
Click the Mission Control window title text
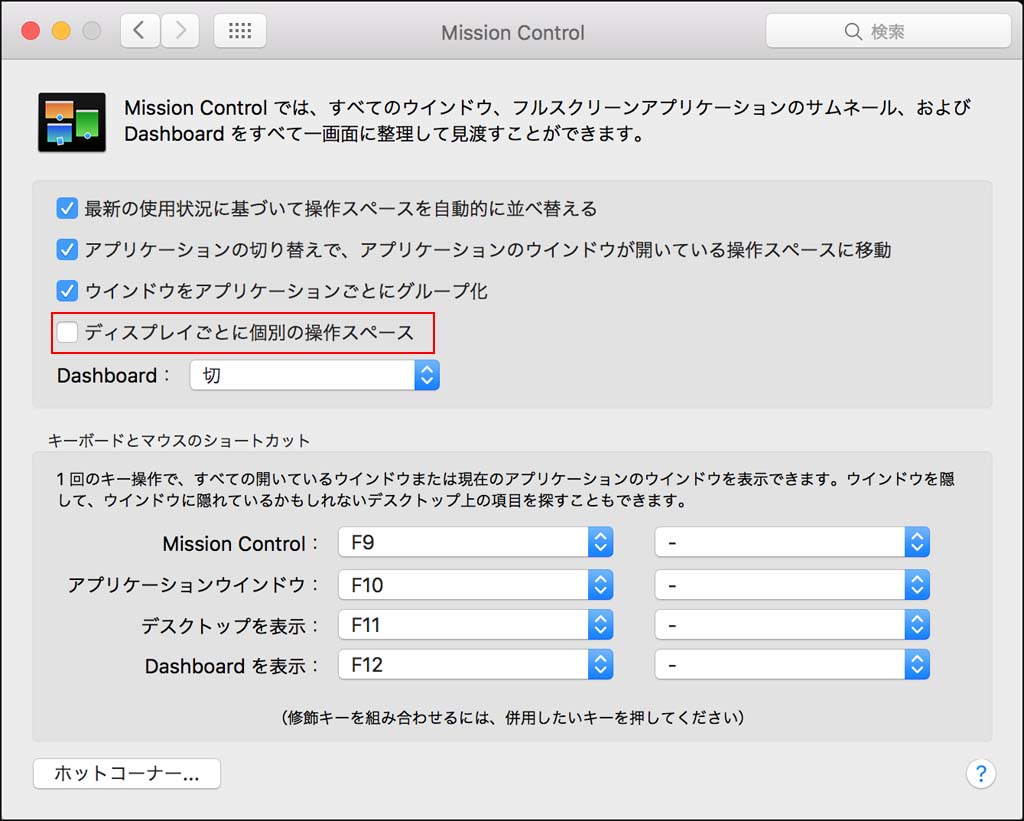513,33
